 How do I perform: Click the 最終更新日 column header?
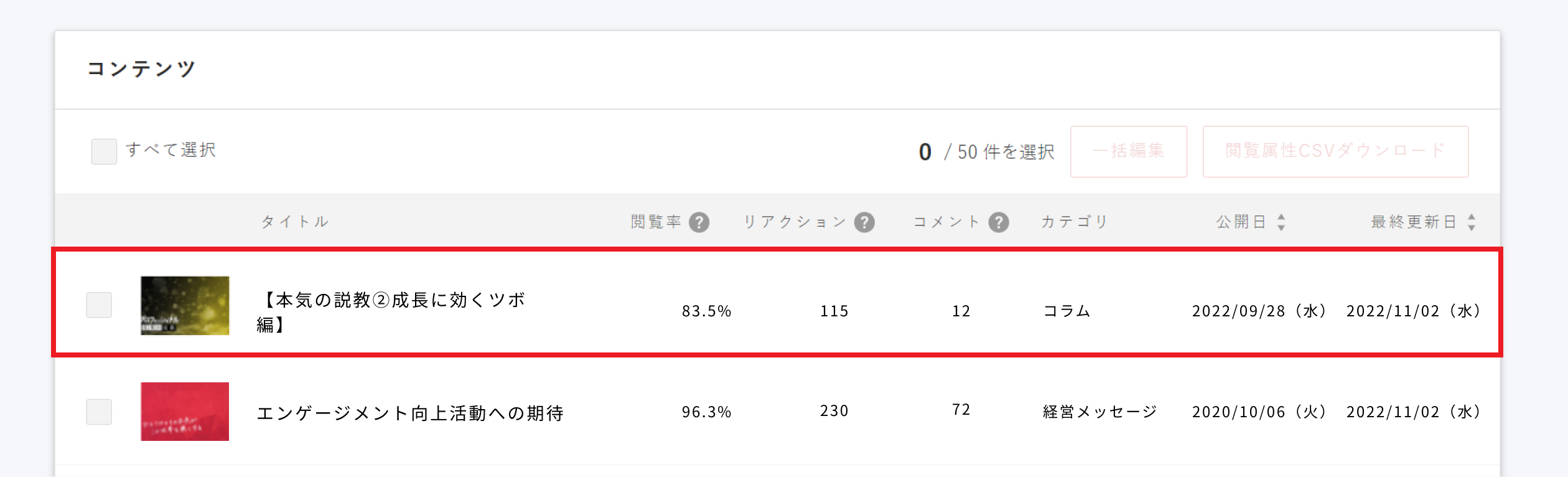1414,222
